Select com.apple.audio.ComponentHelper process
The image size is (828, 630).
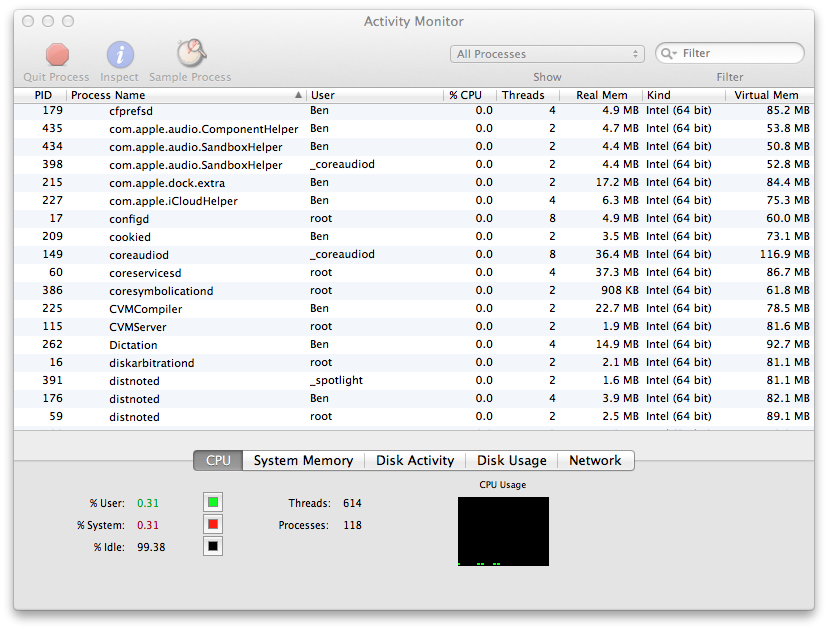click(414, 129)
